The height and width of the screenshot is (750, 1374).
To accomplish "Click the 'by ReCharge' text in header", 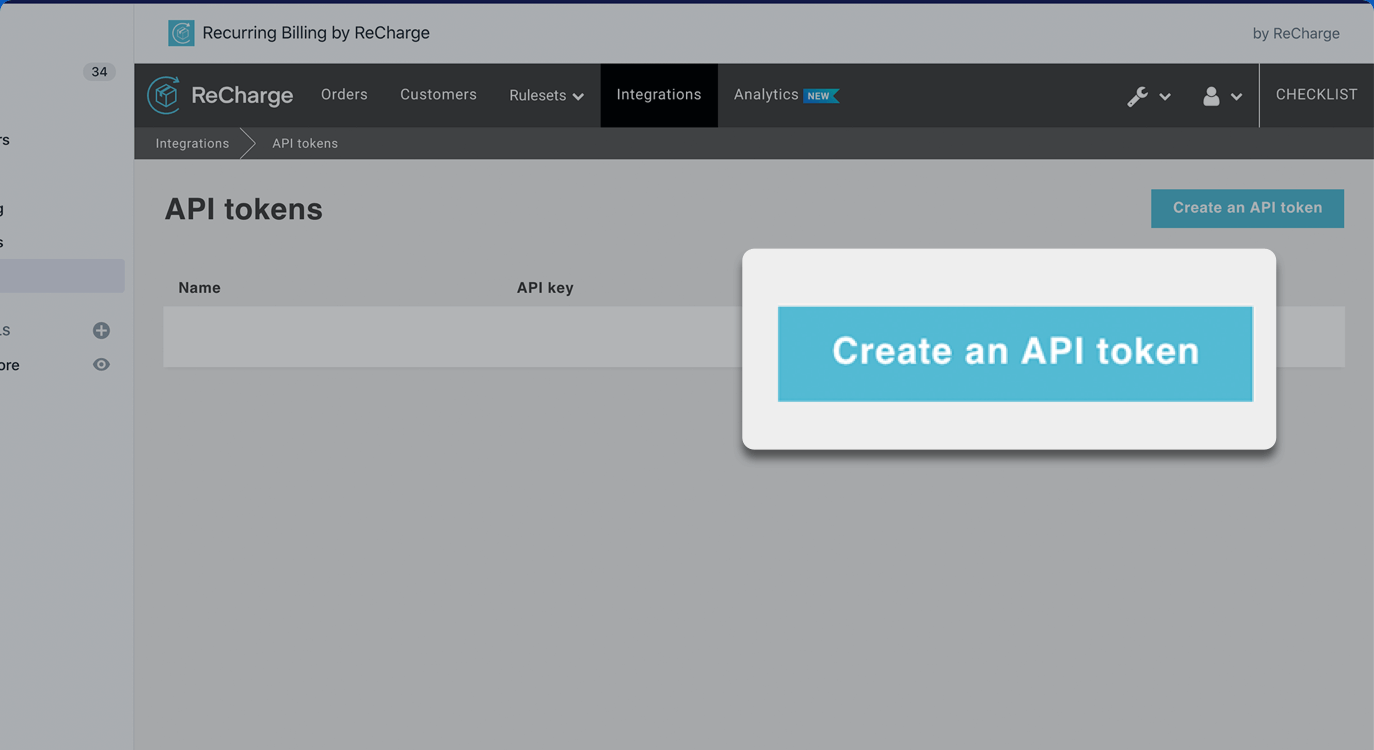I will pyautogui.click(x=1296, y=34).
